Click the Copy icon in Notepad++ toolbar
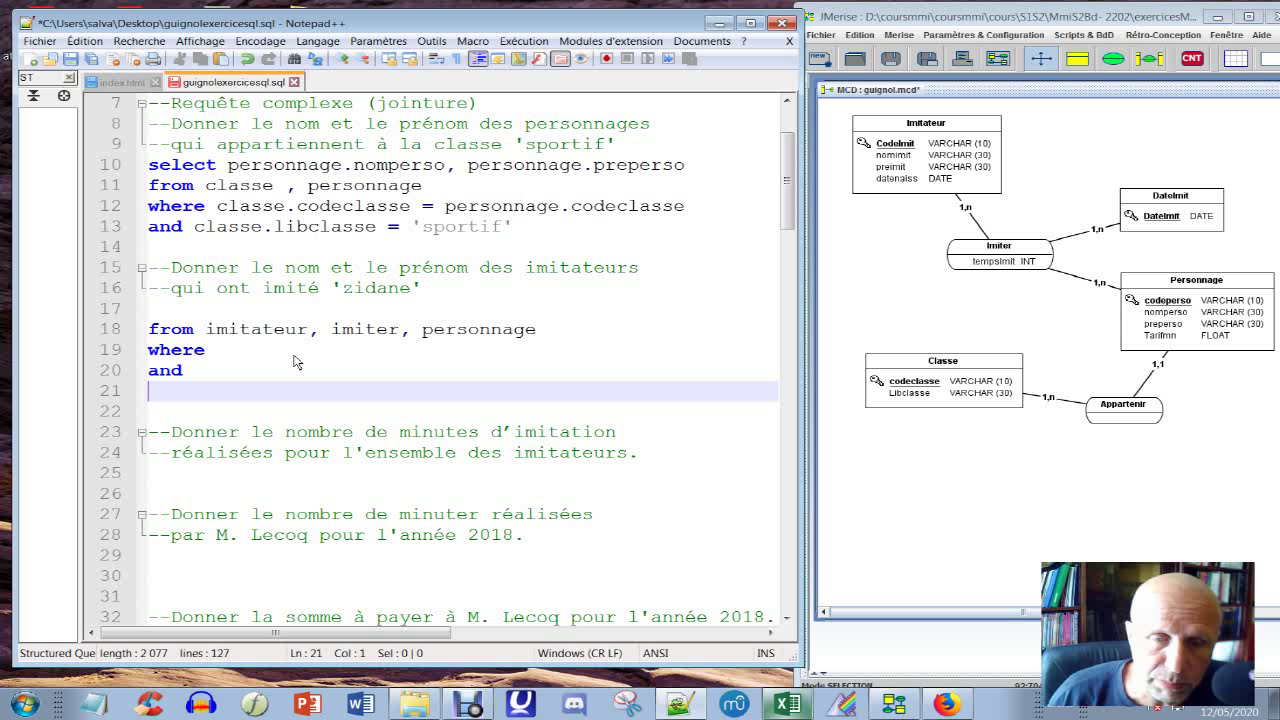Image resolution: width=1280 pixels, height=720 pixels. pos(200,59)
